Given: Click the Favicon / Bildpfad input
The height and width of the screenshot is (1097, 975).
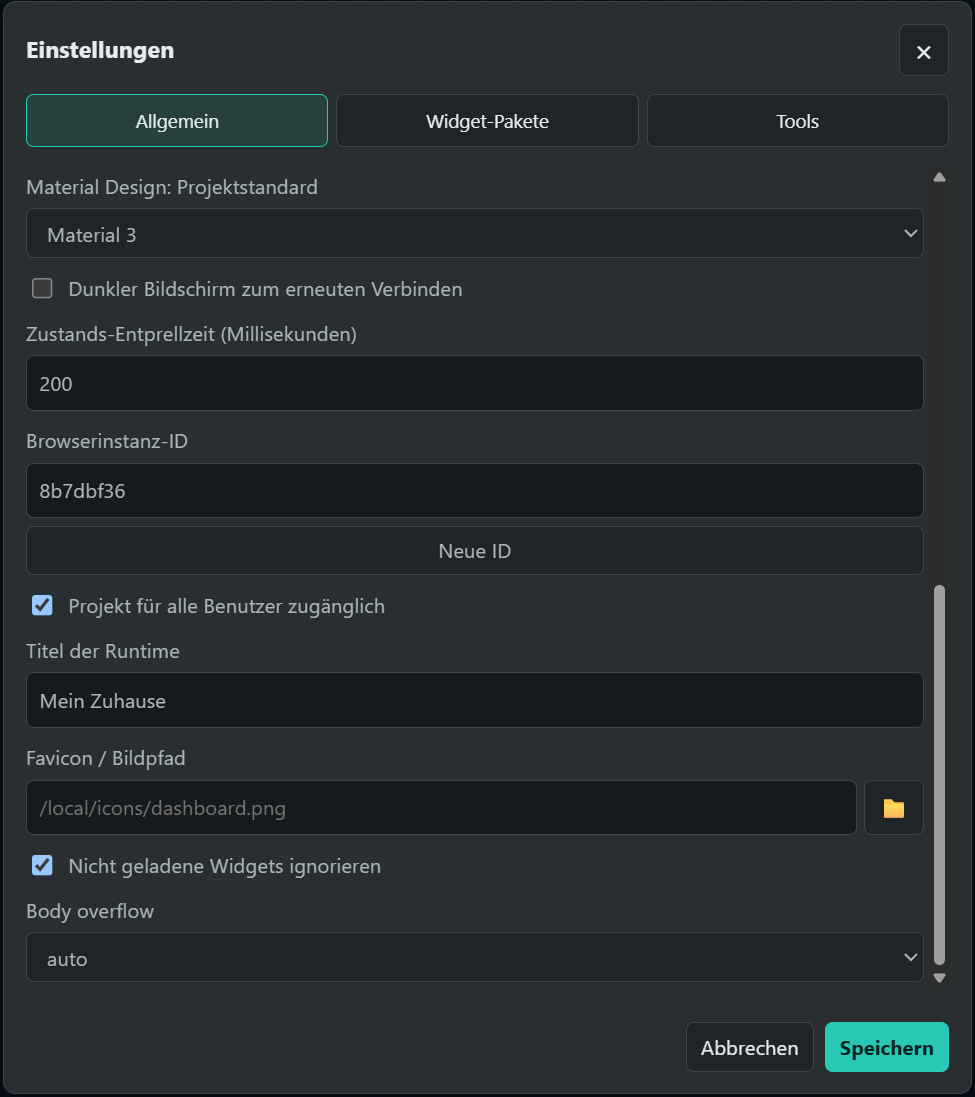Looking at the screenshot, I should (x=441, y=807).
